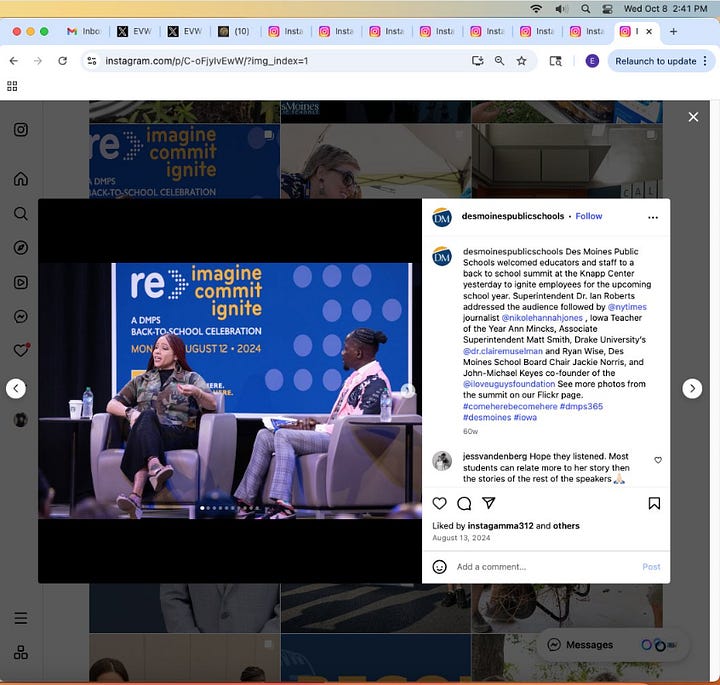Open jessvandenberg commenter profile
Viewport: 720px width, 685px height.
tap(495, 456)
